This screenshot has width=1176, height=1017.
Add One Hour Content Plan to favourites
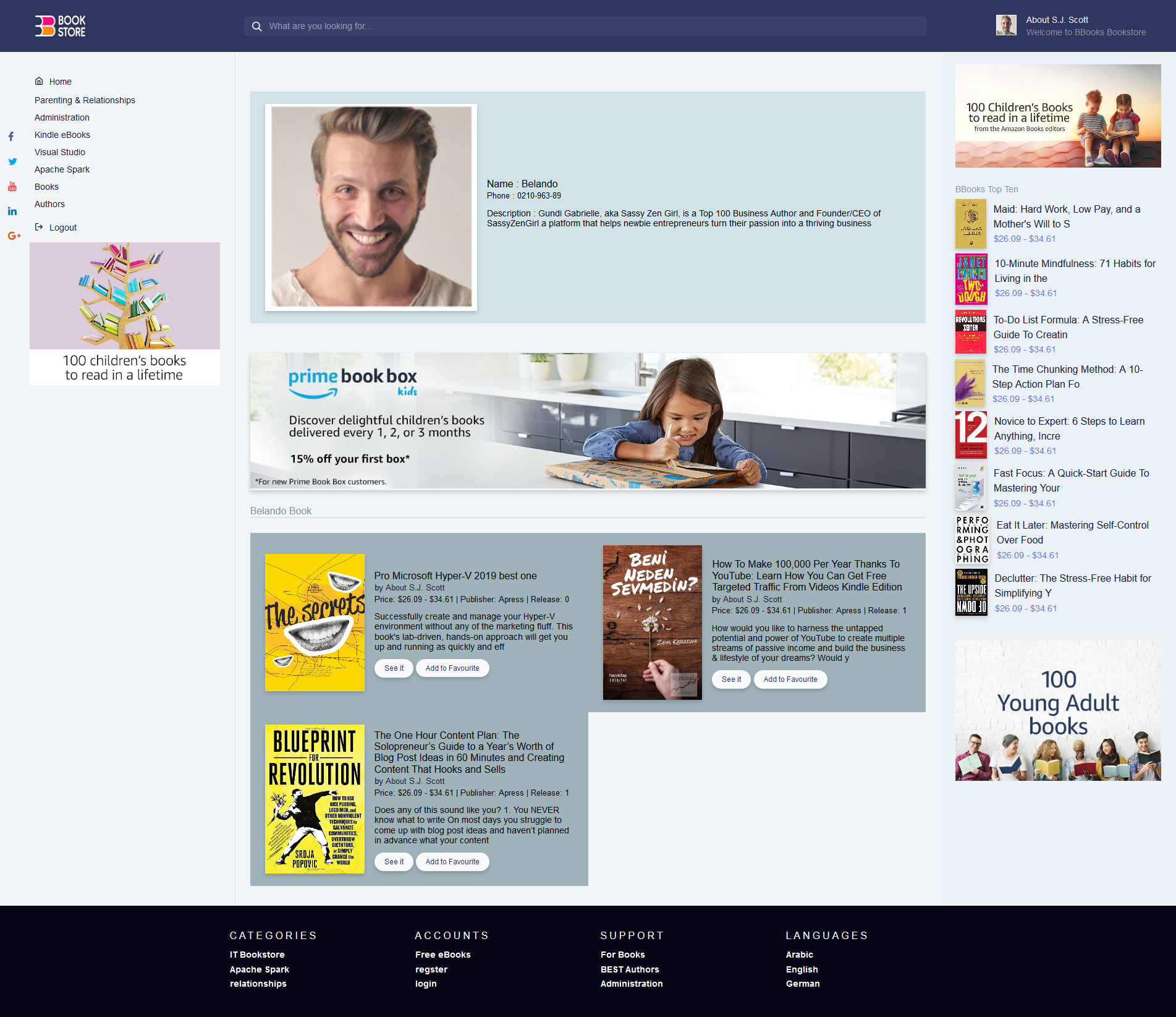pyautogui.click(x=452, y=862)
